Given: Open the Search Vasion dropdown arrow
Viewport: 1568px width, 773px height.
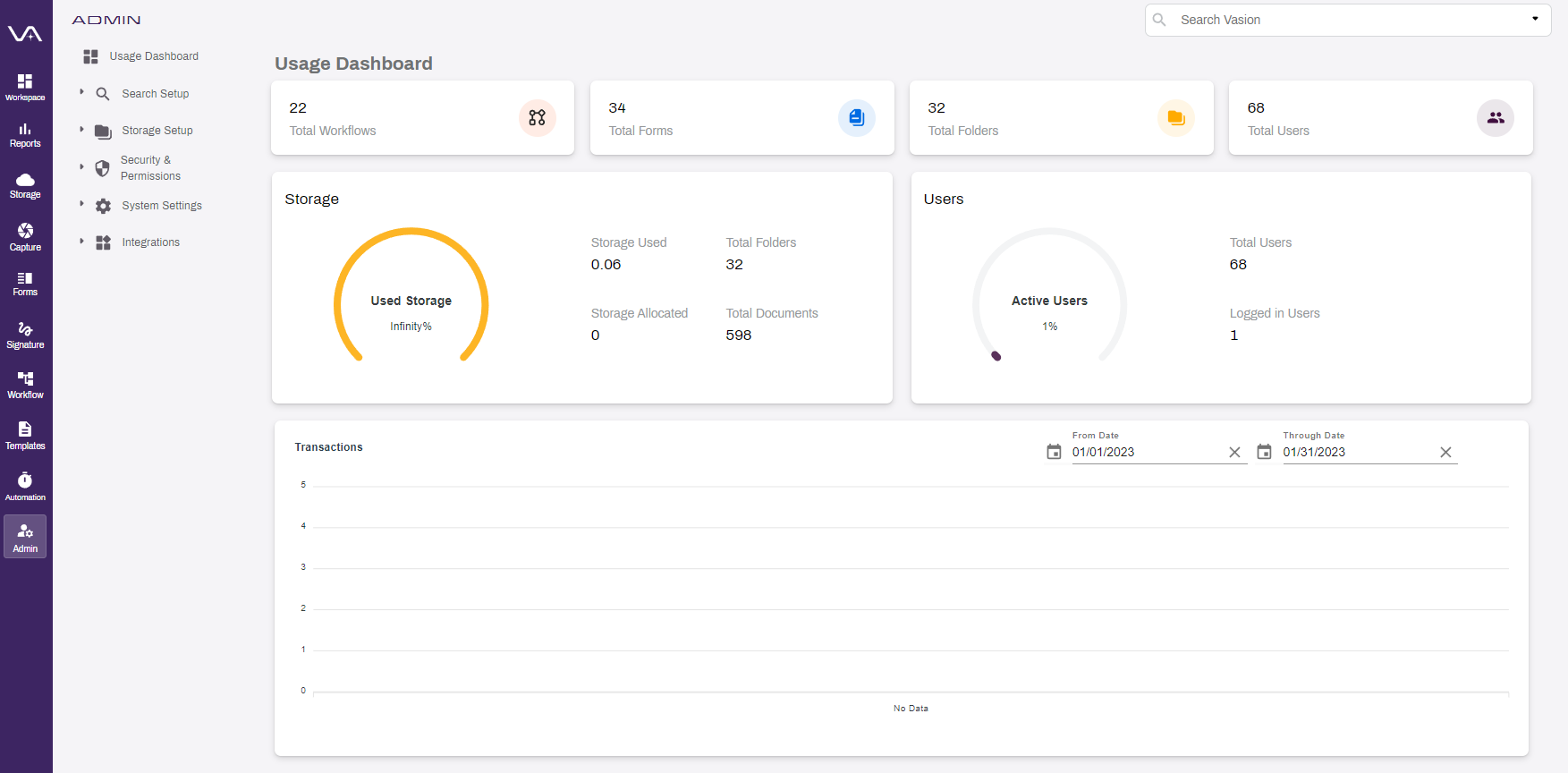Looking at the screenshot, I should click(1535, 19).
